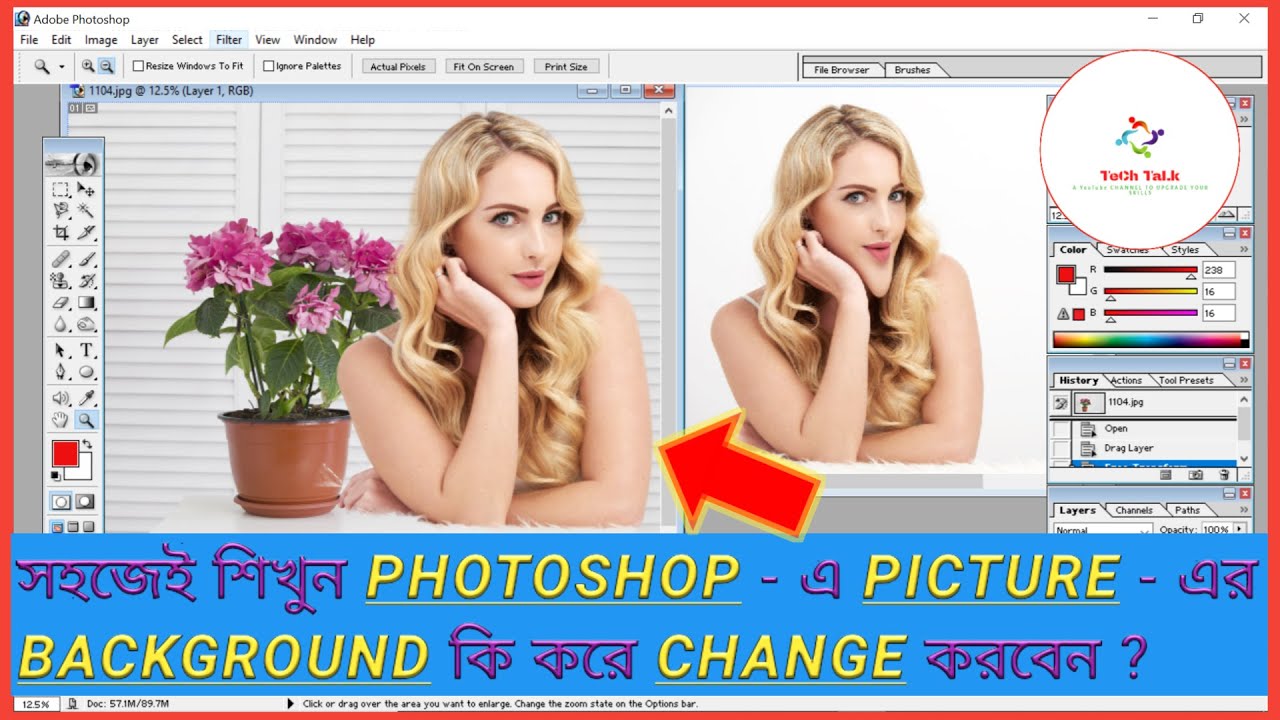This screenshot has height=720, width=1280.
Task: Select the Slice tool
Action: click(x=86, y=232)
